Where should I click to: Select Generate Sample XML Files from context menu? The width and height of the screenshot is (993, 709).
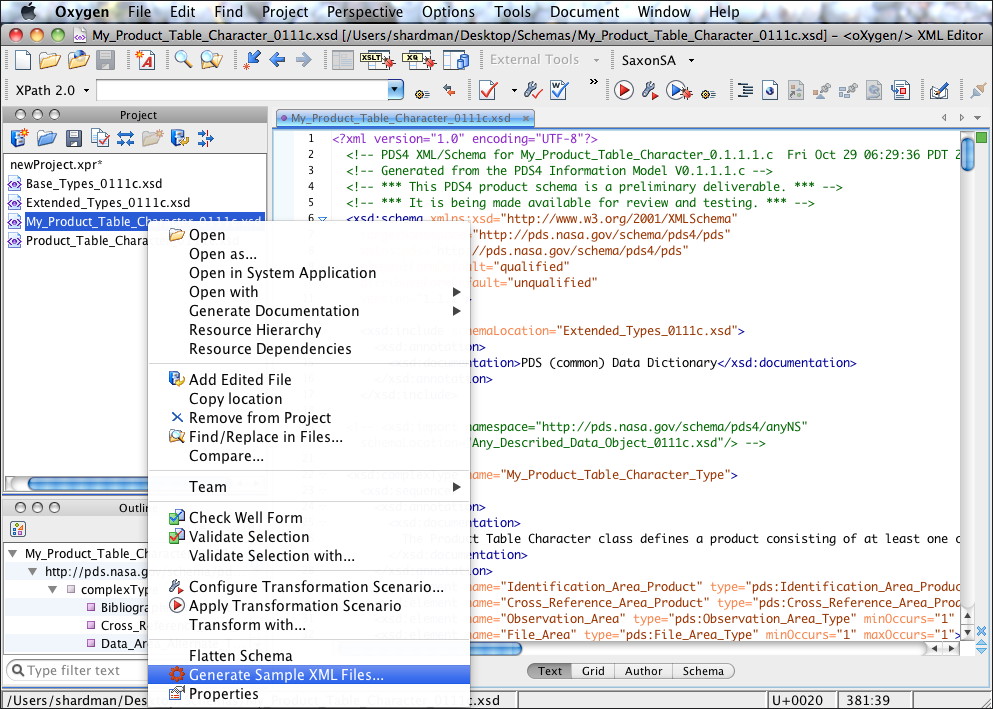309,675
